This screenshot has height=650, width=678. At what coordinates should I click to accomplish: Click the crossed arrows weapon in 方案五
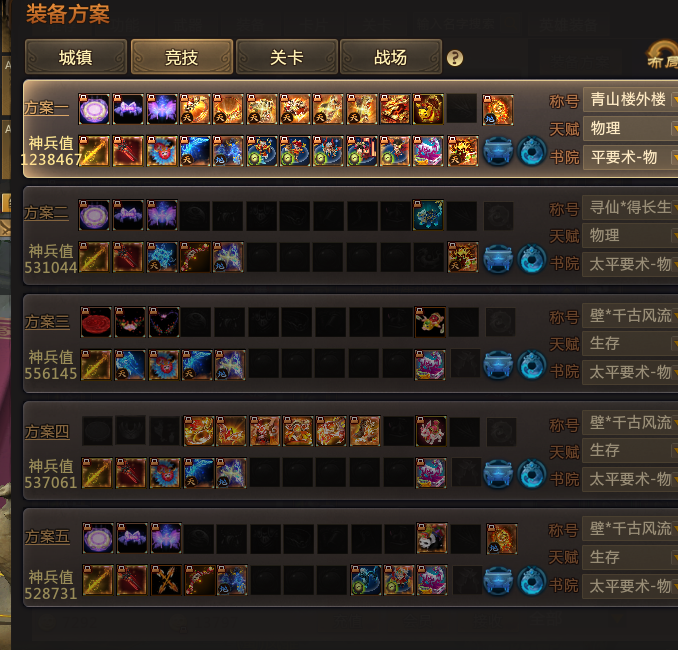pos(166,580)
